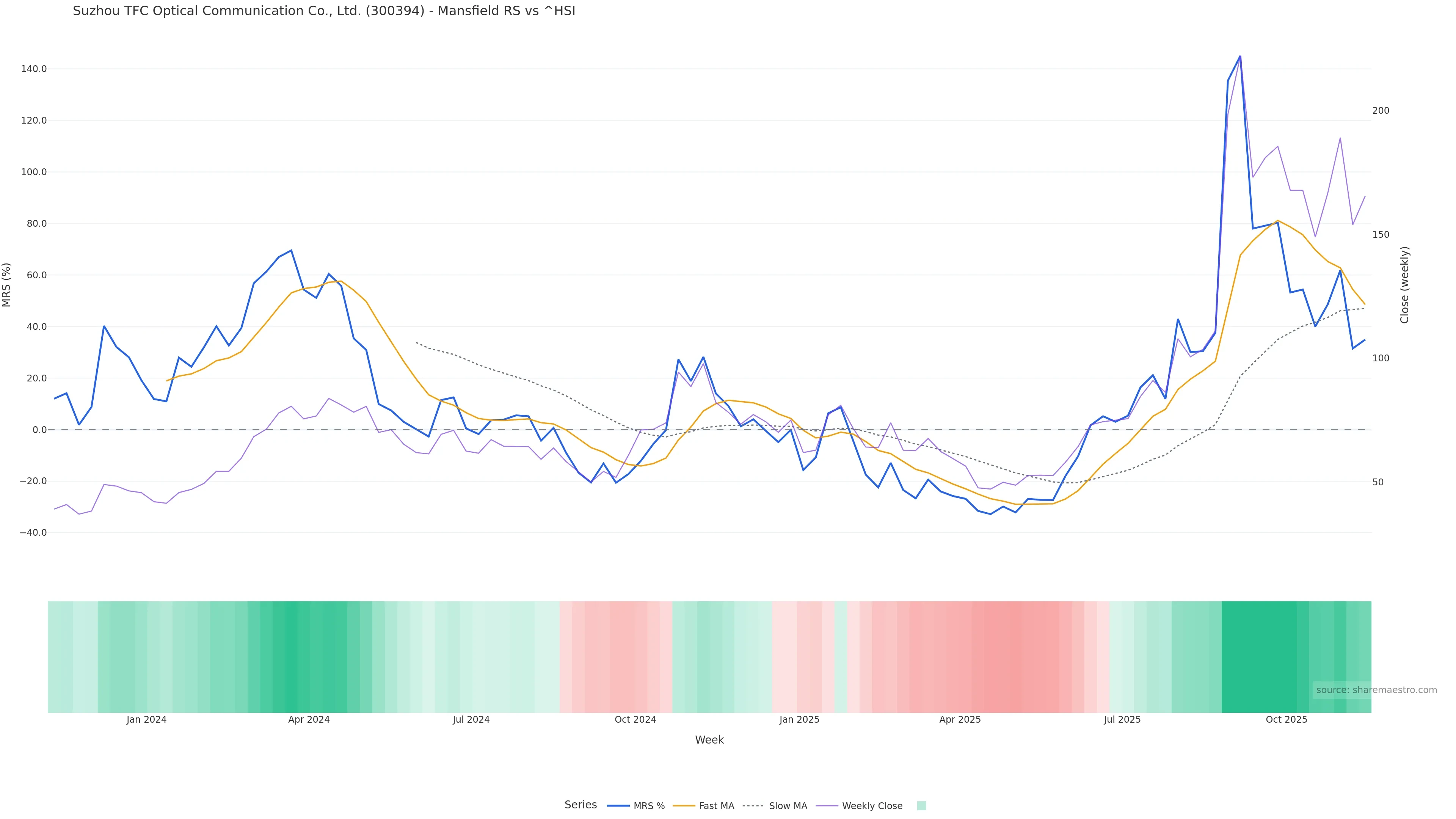The width and height of the screenshot is (1456, 819).
Task: Click the chart title about Mansfield RS
Action: [324, 11]
